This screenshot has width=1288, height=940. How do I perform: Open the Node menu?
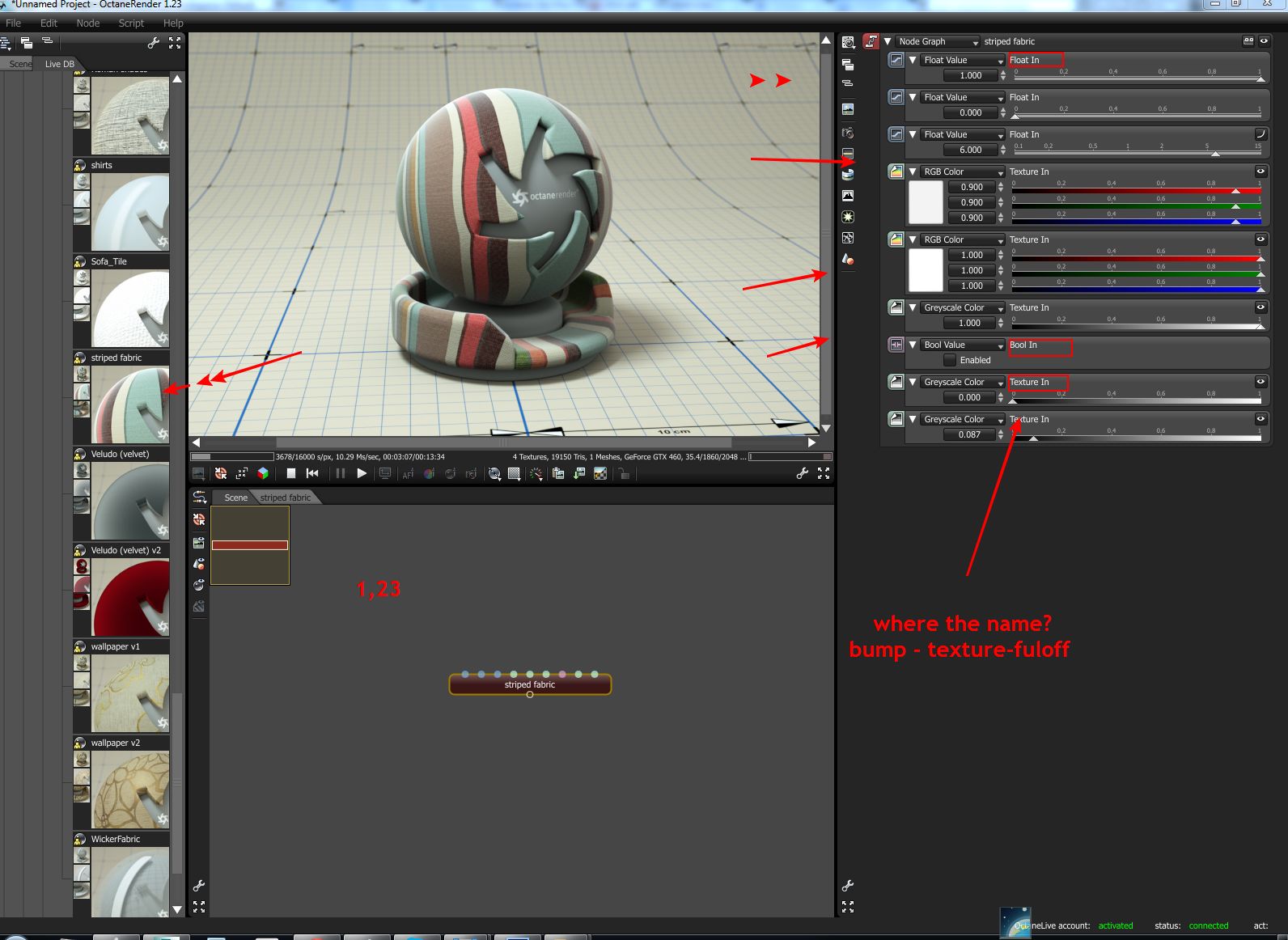(x=88, y=23)
